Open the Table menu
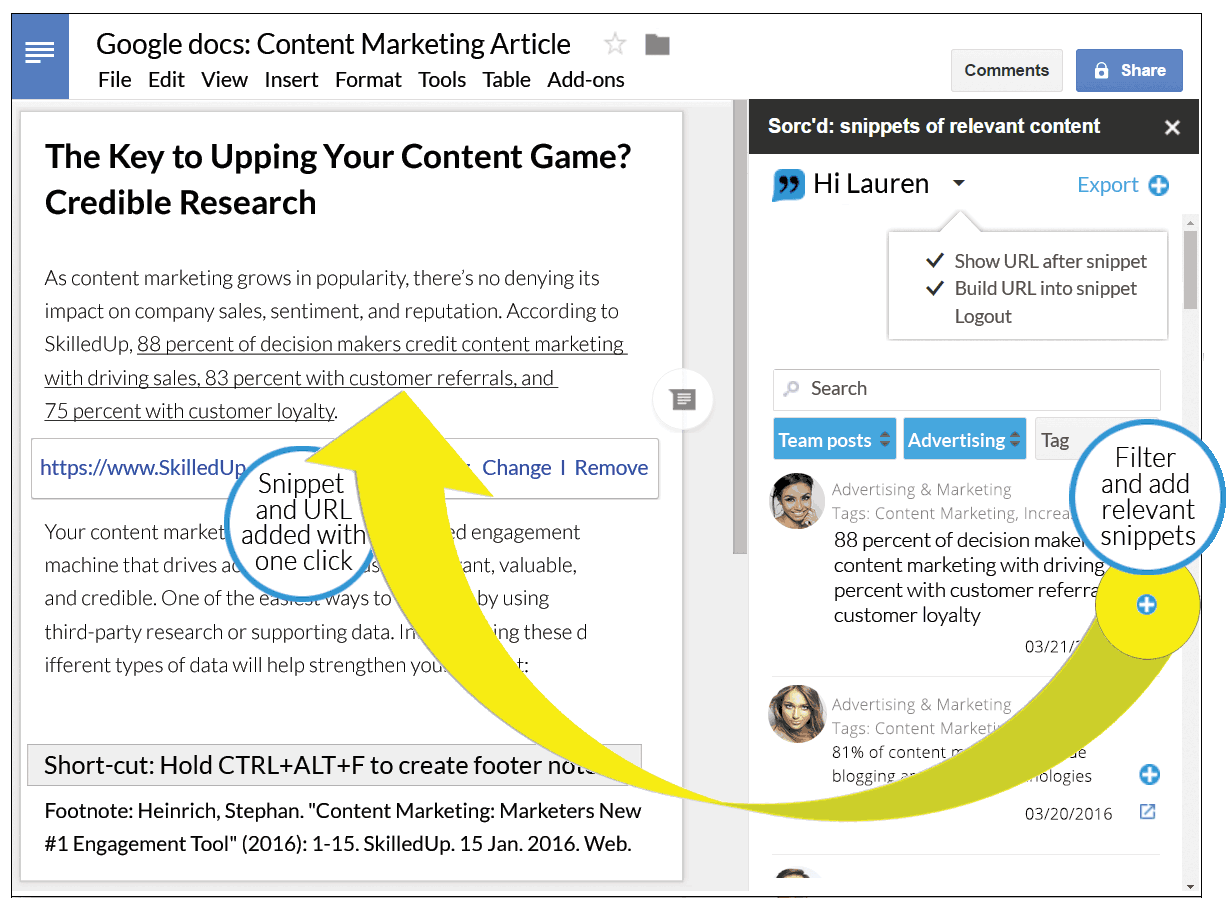 pyautogui.click(x=506, y=80)
